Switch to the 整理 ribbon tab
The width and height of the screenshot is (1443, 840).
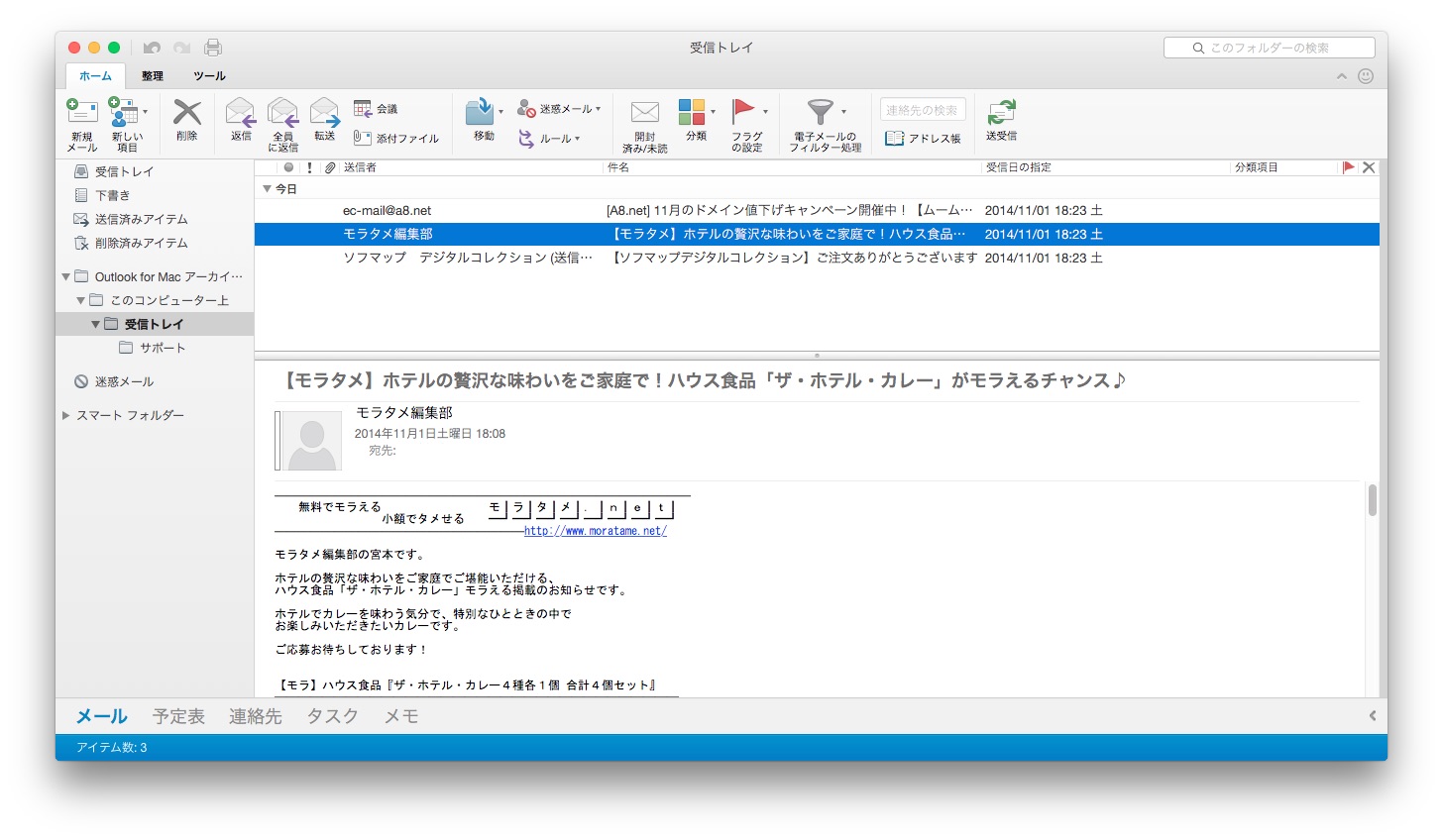click(x=153, y=76)
